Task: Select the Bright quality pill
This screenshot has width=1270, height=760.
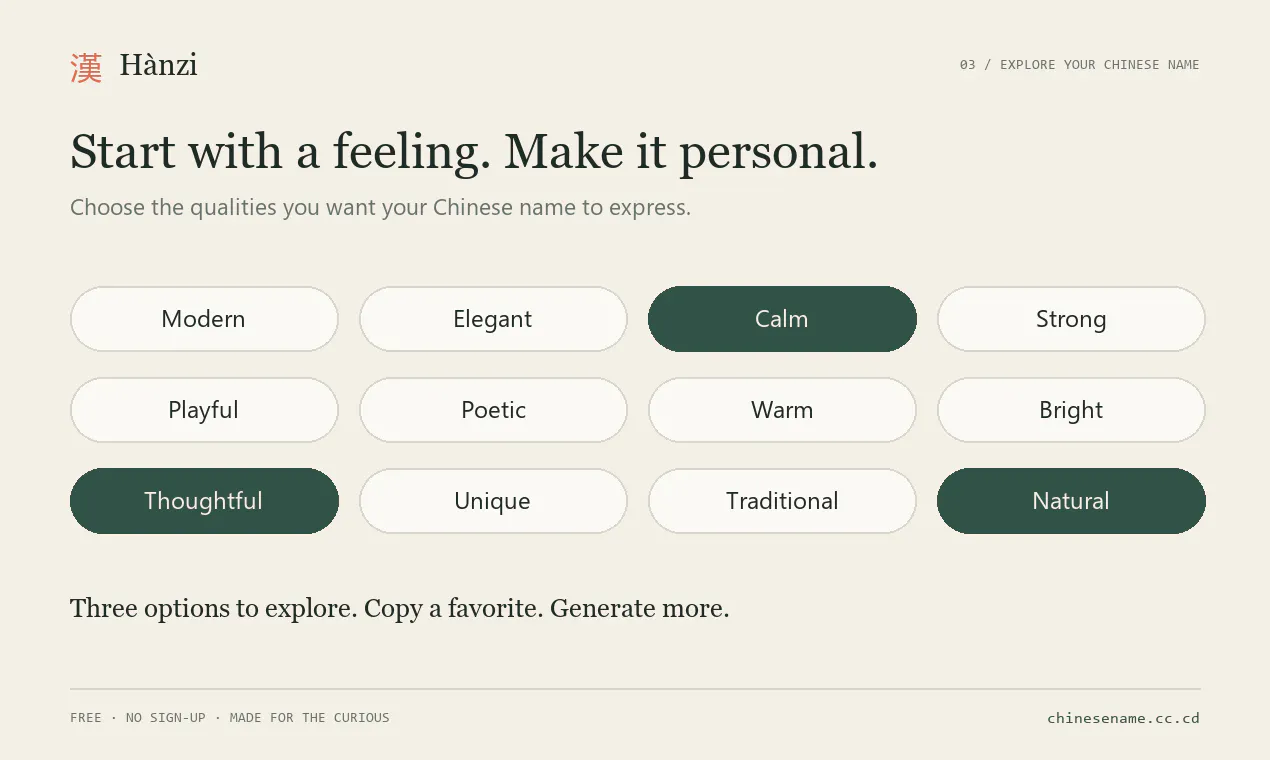Action: pos(1071,410)
